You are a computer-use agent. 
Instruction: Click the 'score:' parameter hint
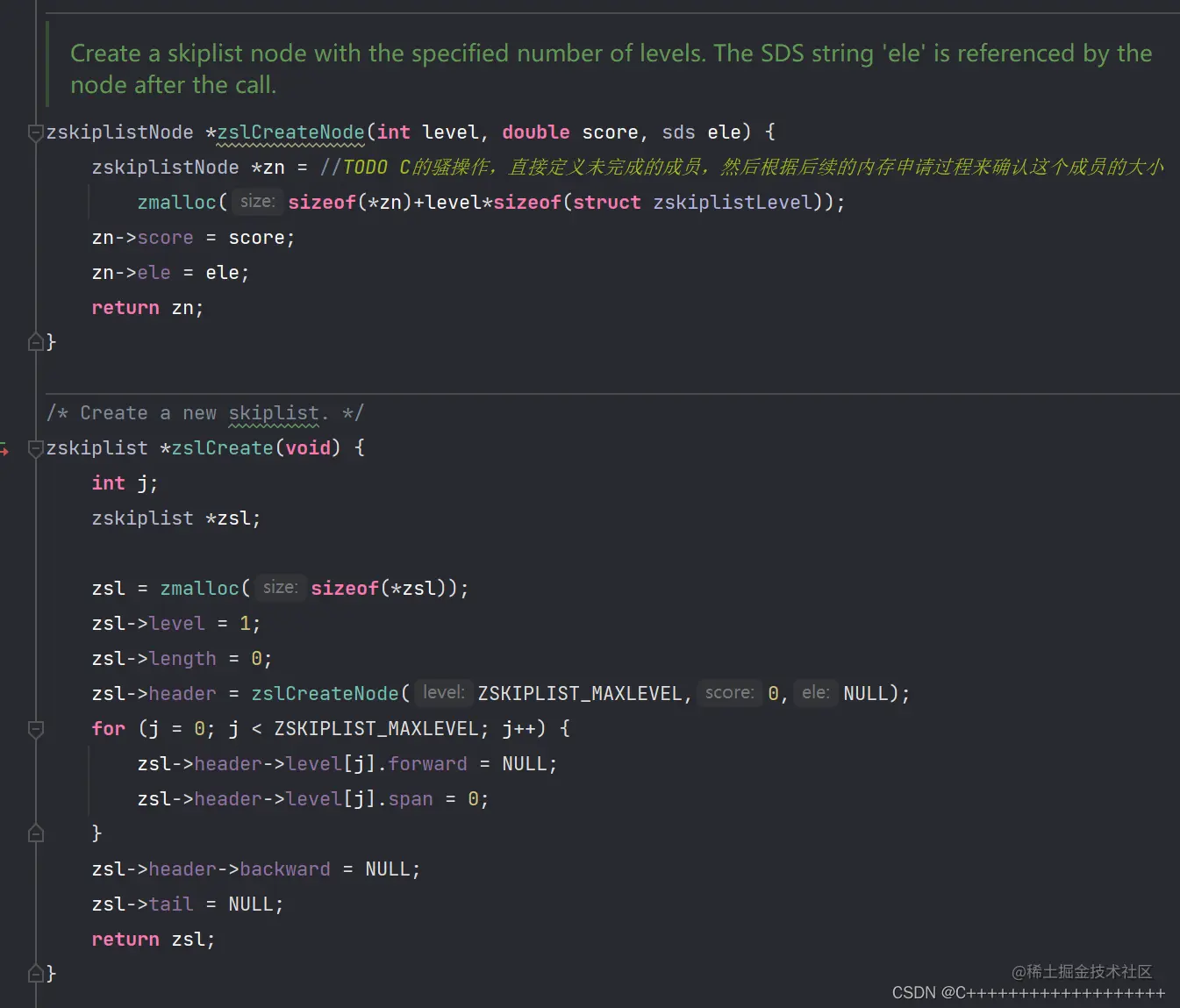coord(730,693)
